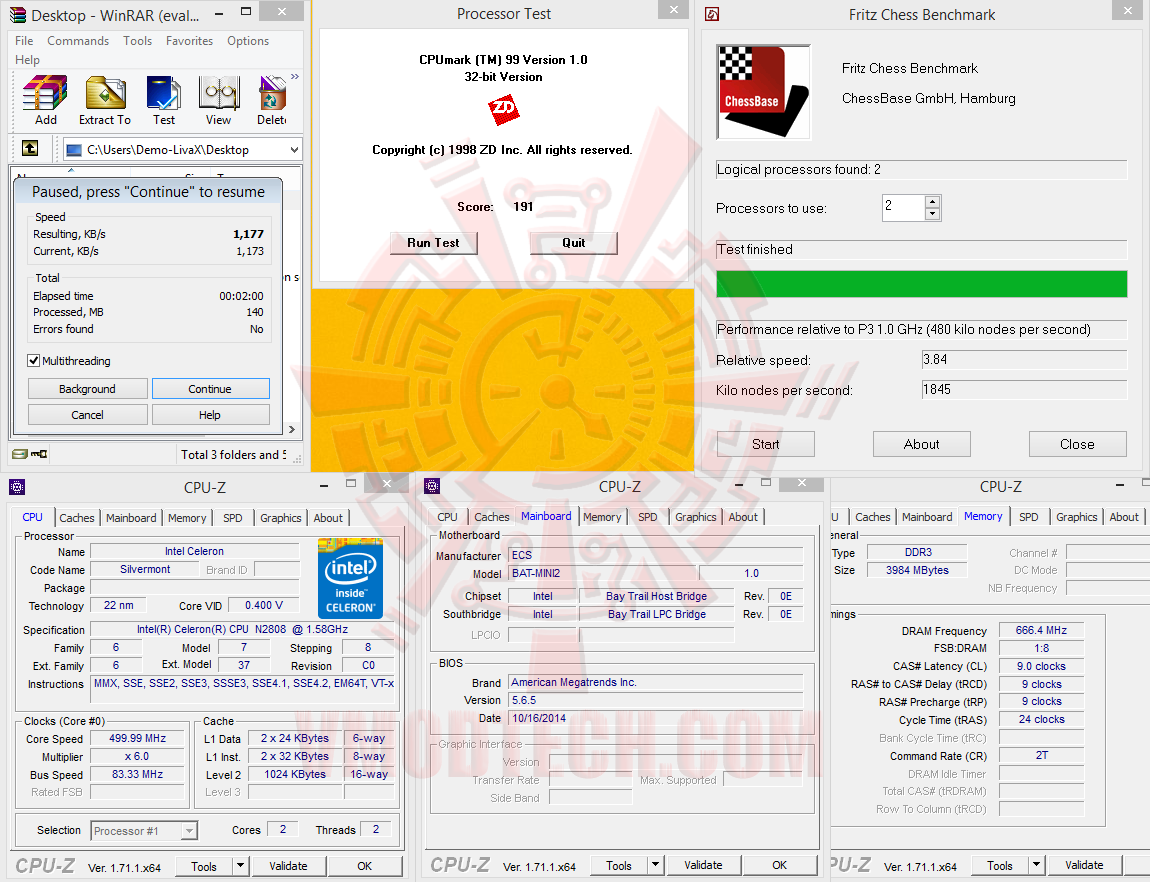
Task: Click Tools button in Memory CPU-Z window
Action: pyautogui.click(x=1000, y=865)
